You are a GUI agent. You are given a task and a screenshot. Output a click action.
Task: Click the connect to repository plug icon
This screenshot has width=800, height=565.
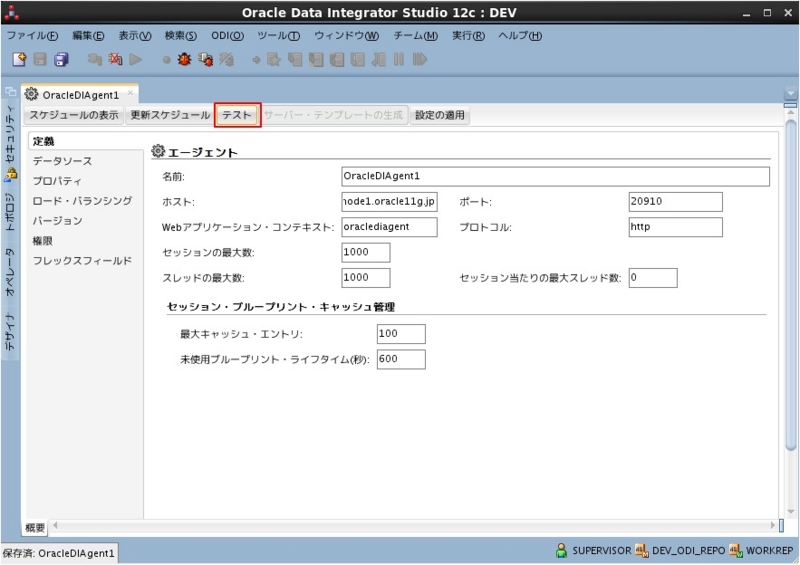pyautogui.click(x=94, y=59)
